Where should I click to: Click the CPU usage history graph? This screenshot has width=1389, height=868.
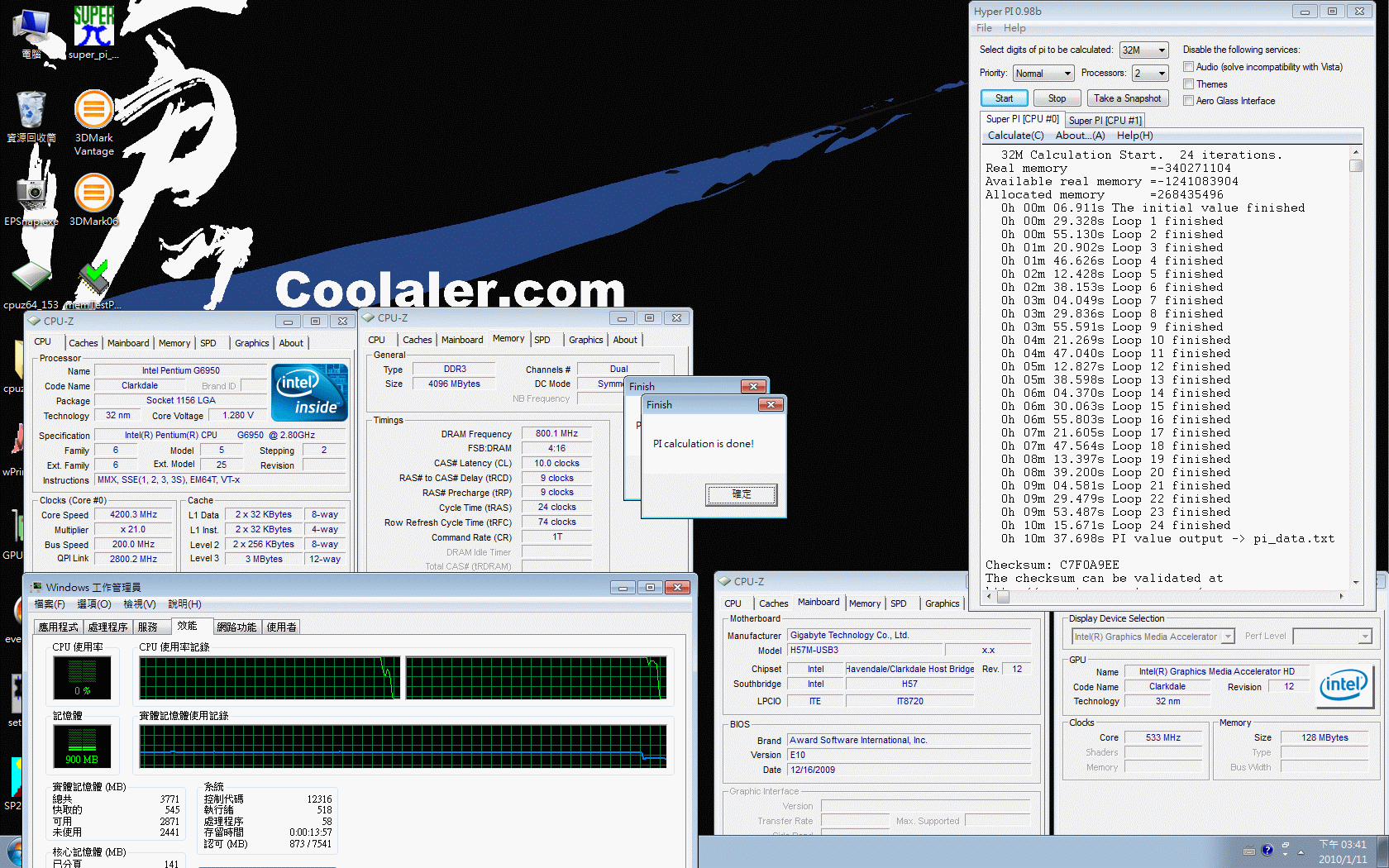(403, 678)
